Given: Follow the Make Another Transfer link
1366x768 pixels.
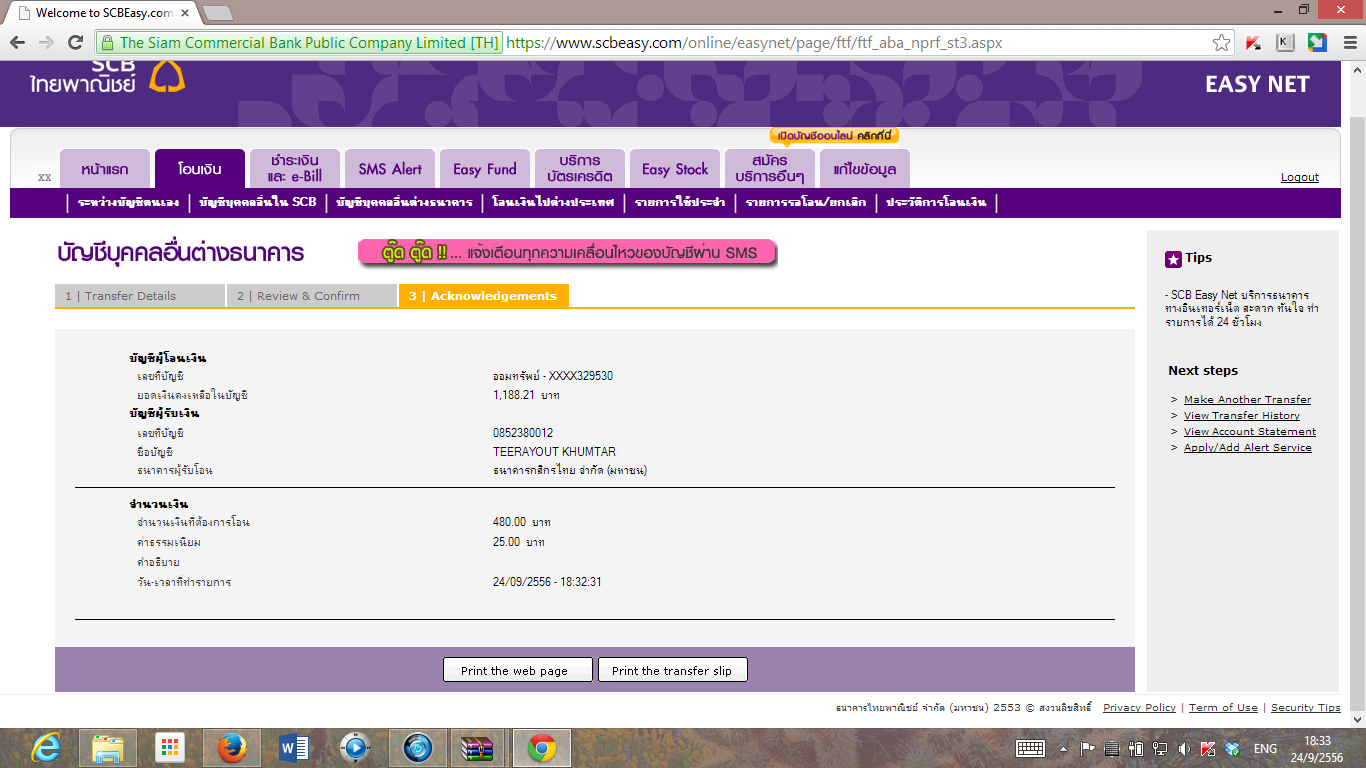Looking at the screenshot, I should 1247,400.
